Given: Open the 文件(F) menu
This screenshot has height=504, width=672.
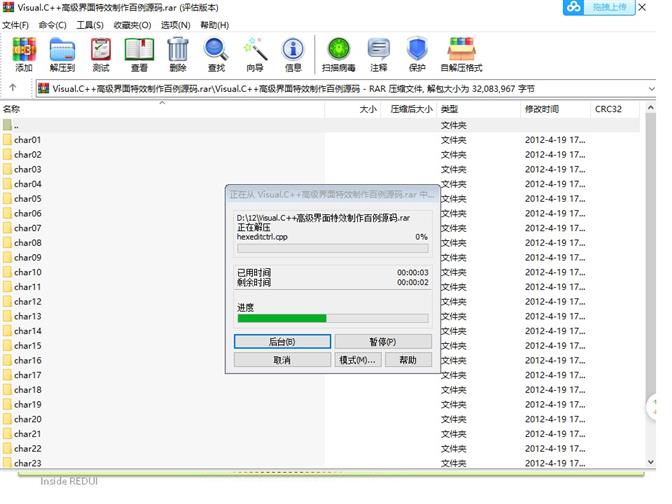Looking at the screenshot, I should click(x=15, y=25).
